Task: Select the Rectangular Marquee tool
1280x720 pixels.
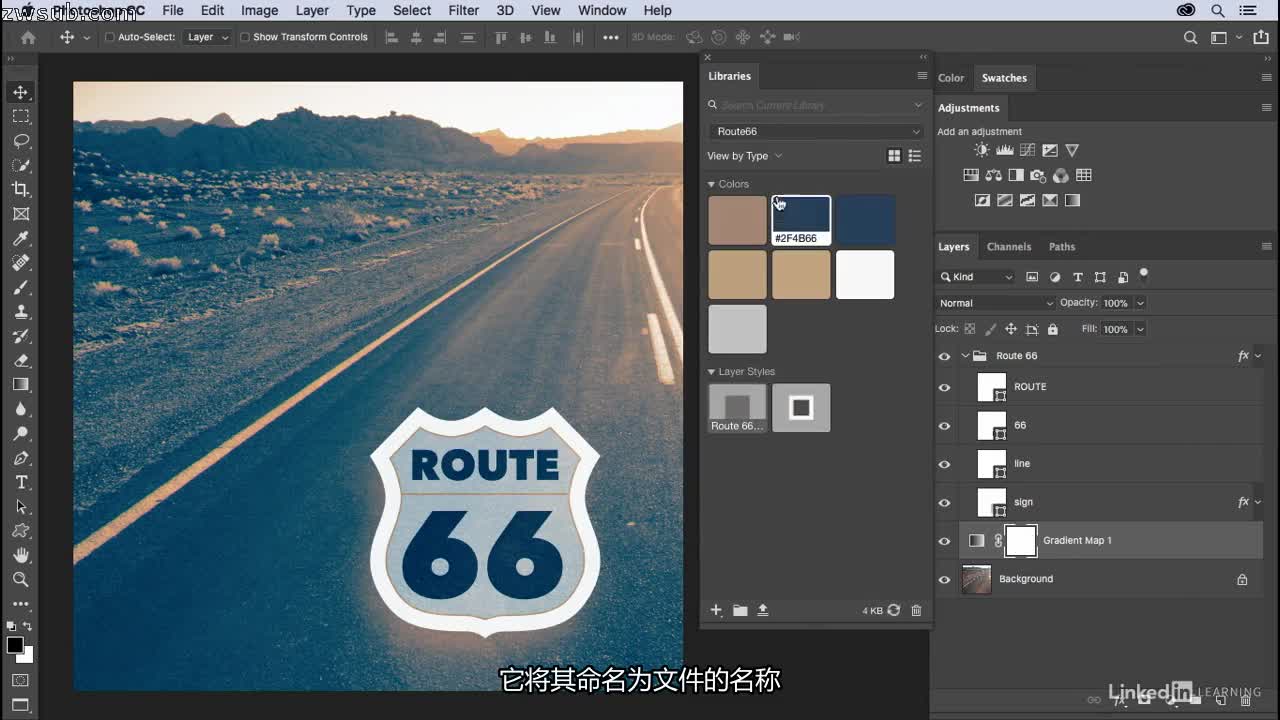Action: 21,116
